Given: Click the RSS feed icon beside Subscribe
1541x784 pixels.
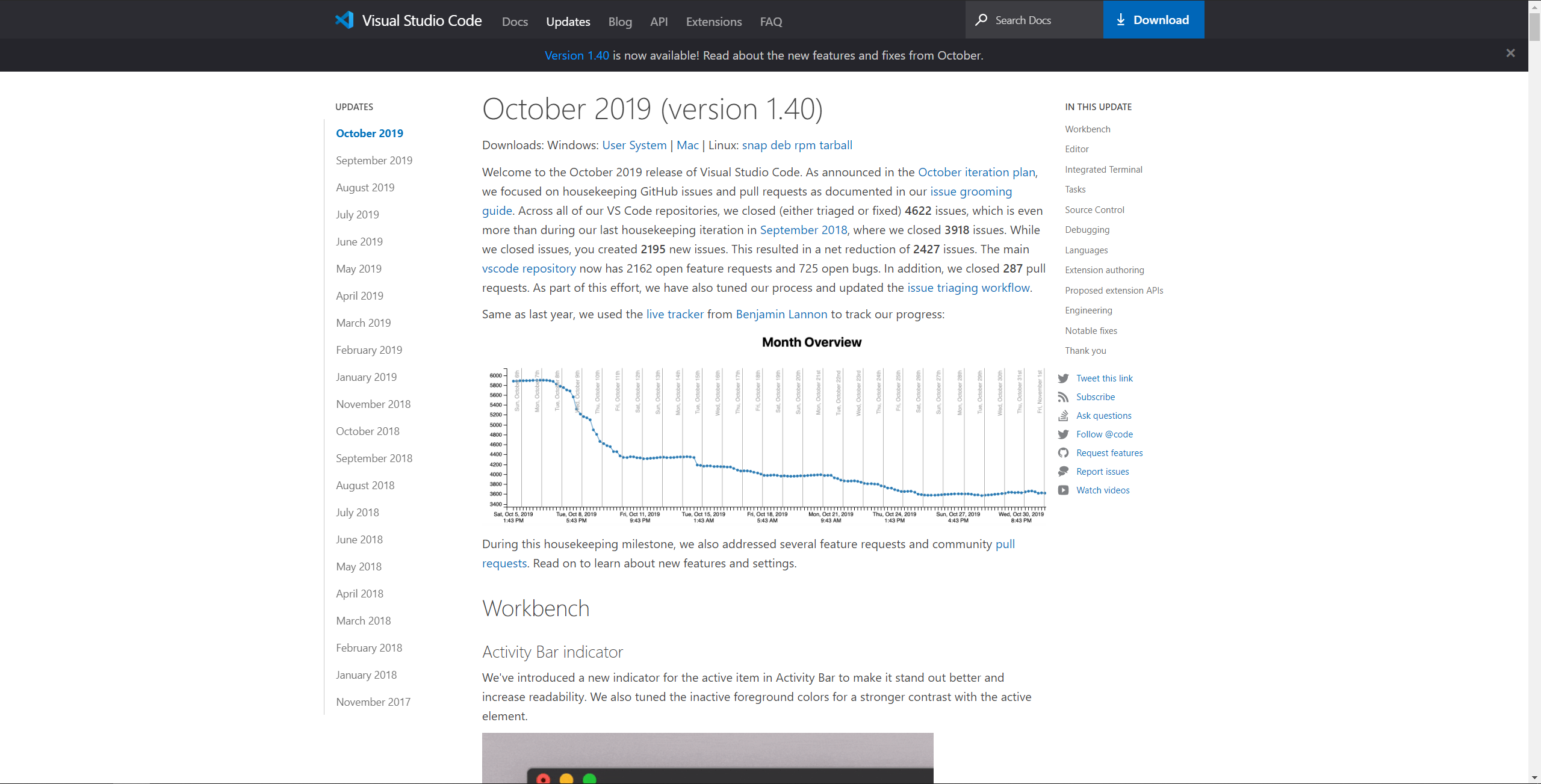Looking at the screenshot, I should (x=1064, y=397).
